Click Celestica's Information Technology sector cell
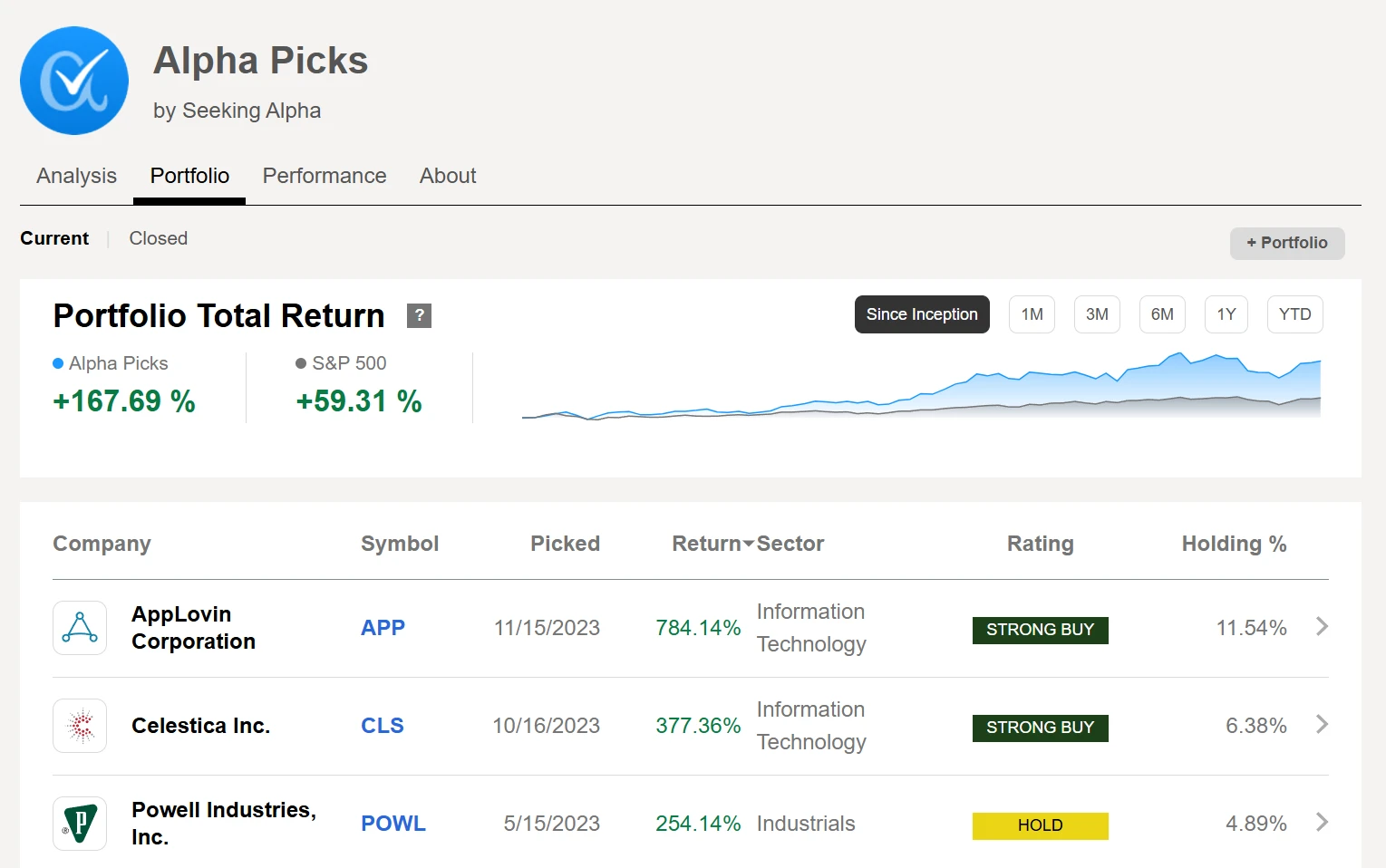Viewport: 1386px width, 868px height. (x=811, y=726)
